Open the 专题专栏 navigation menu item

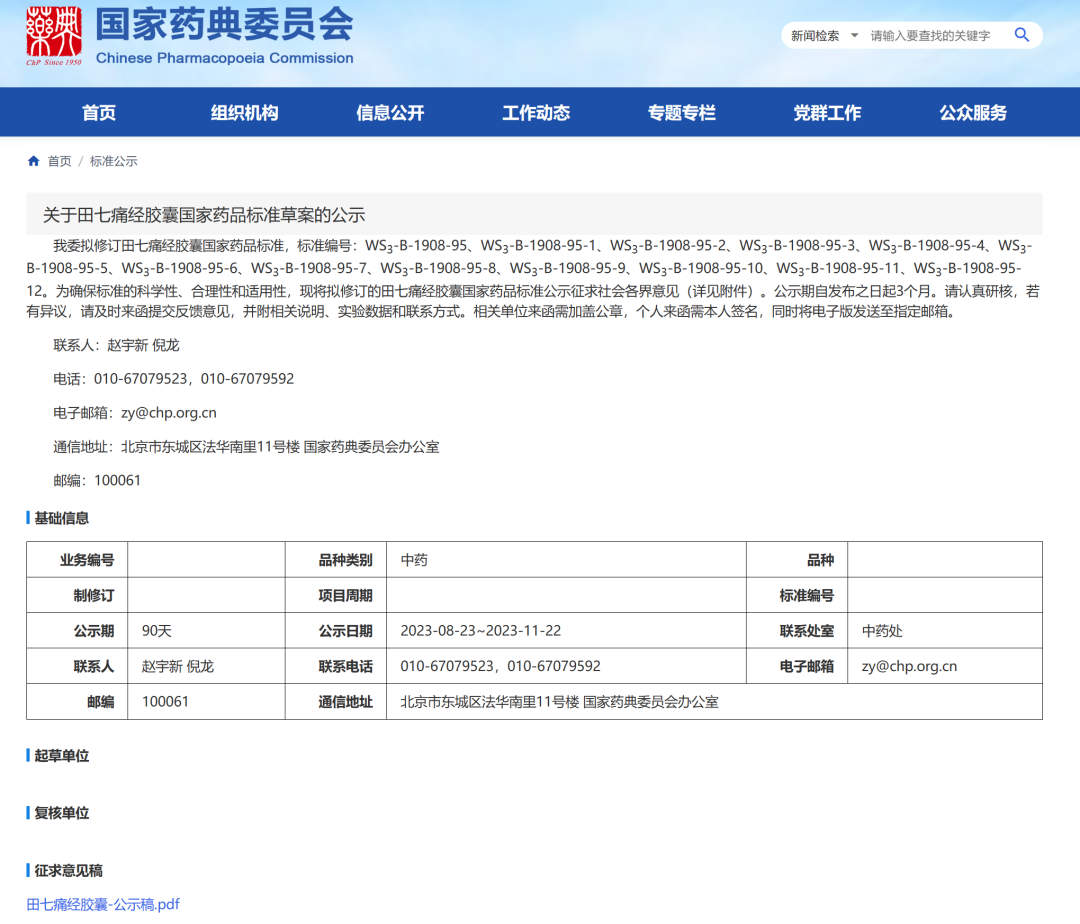pyautogui.click(x=681, y=112)
